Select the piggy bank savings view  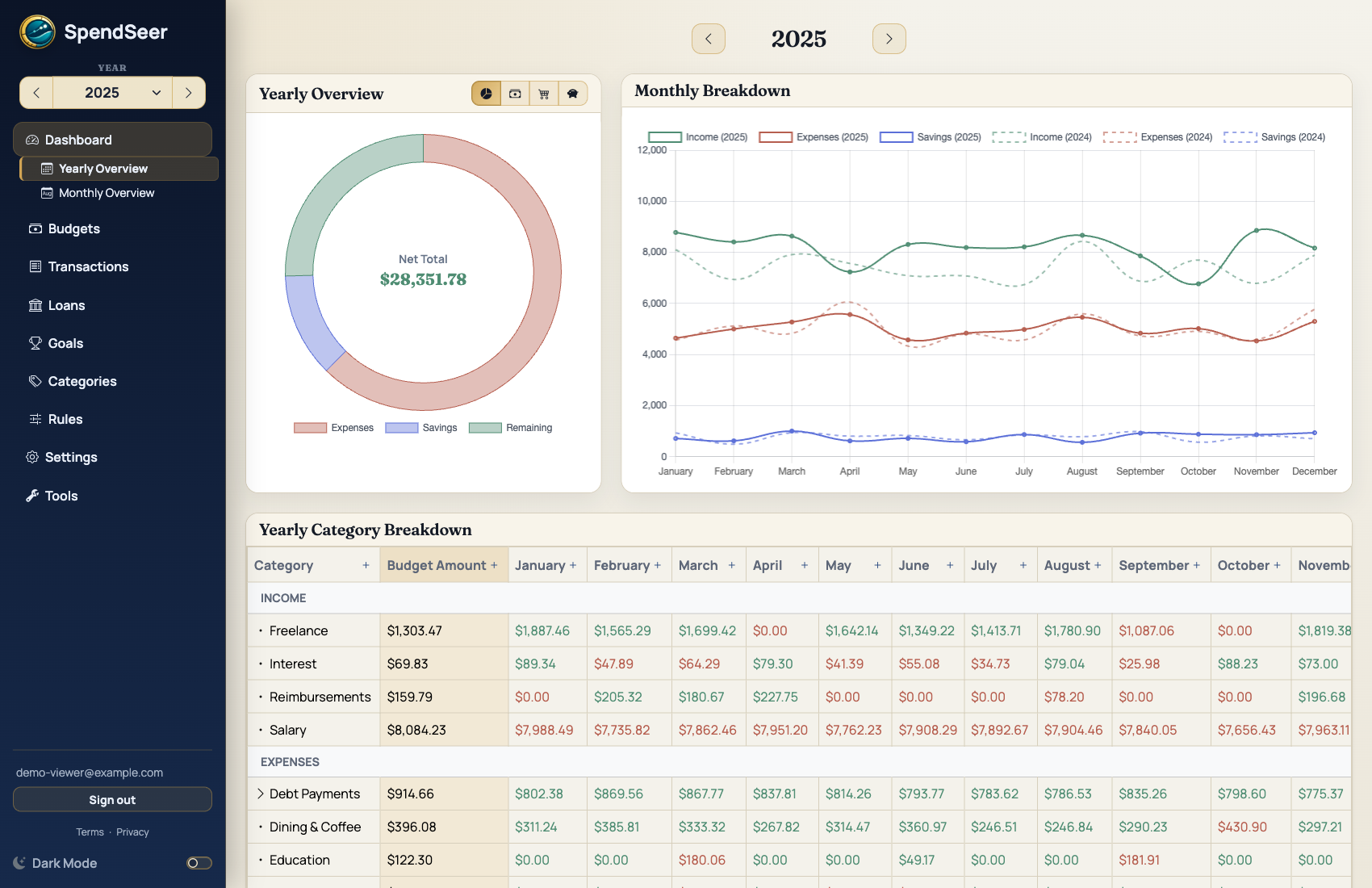573,93
